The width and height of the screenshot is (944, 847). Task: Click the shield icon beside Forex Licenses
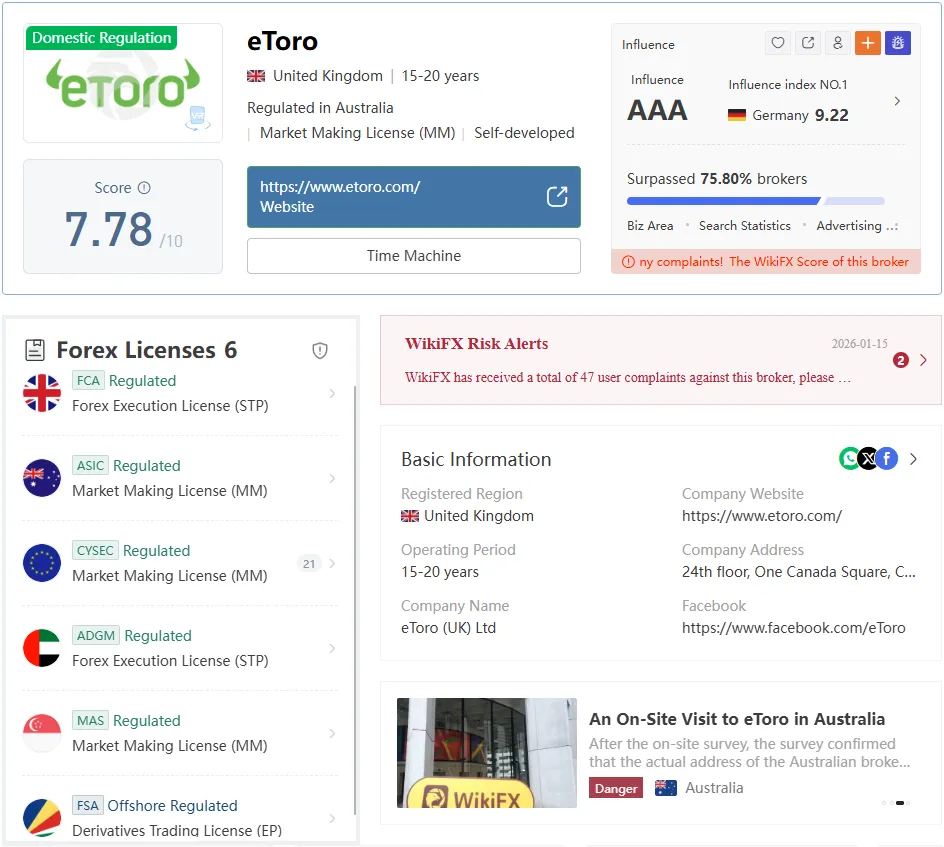[x=320, y=350]
